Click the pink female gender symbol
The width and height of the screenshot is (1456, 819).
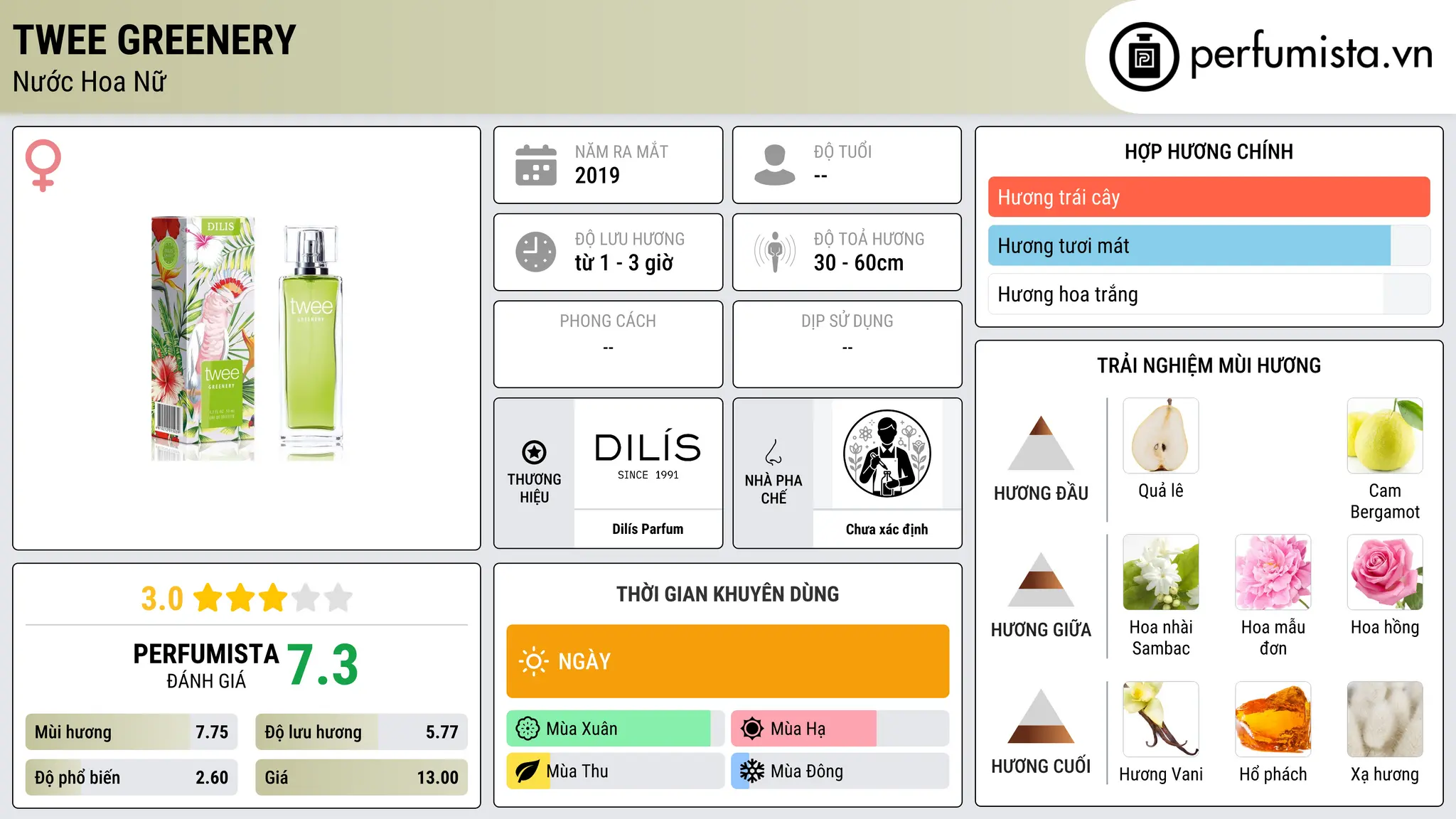pos(43,166)
